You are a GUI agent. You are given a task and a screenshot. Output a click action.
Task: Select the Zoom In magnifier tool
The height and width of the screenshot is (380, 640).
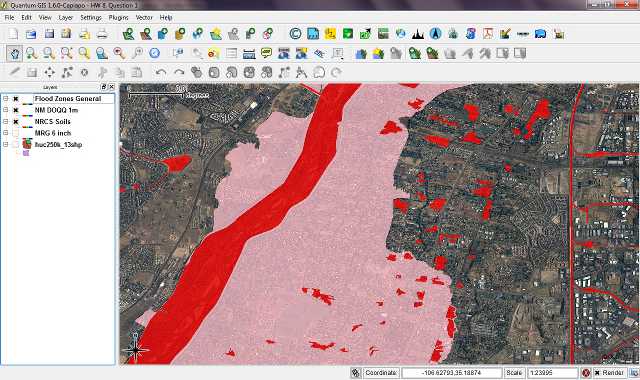click(x=31, y=53)
